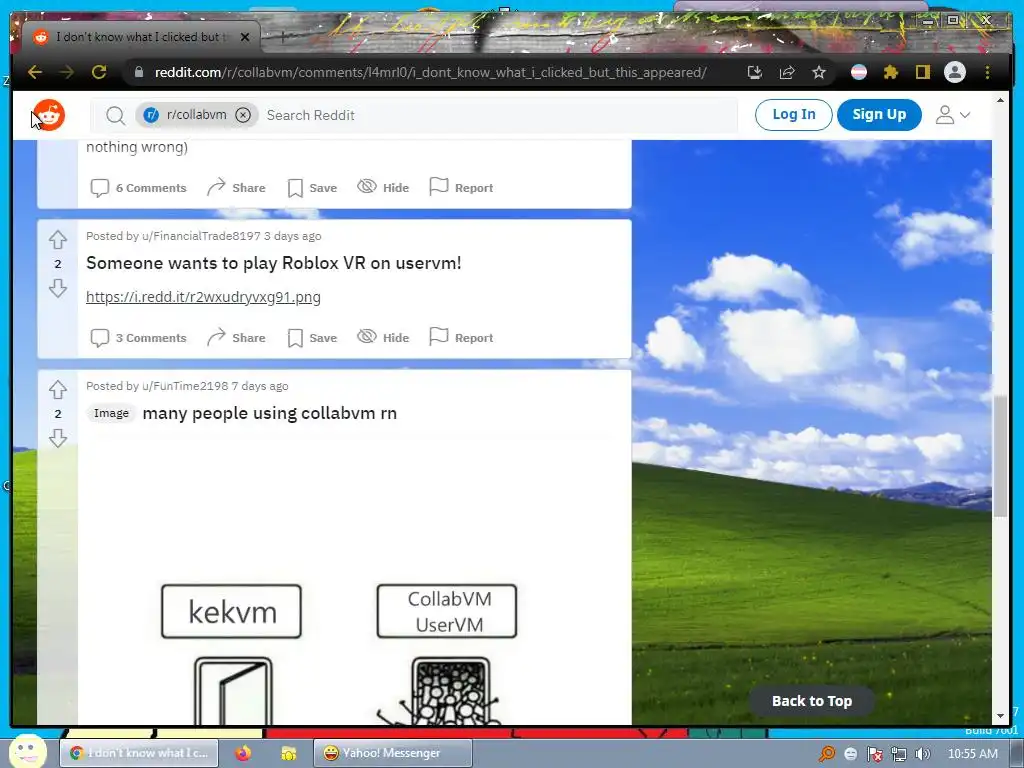Upvote the 'many people using collabvm' post
The height and width of the screenshot is (768, 1024).
click(x=57, y=390)
